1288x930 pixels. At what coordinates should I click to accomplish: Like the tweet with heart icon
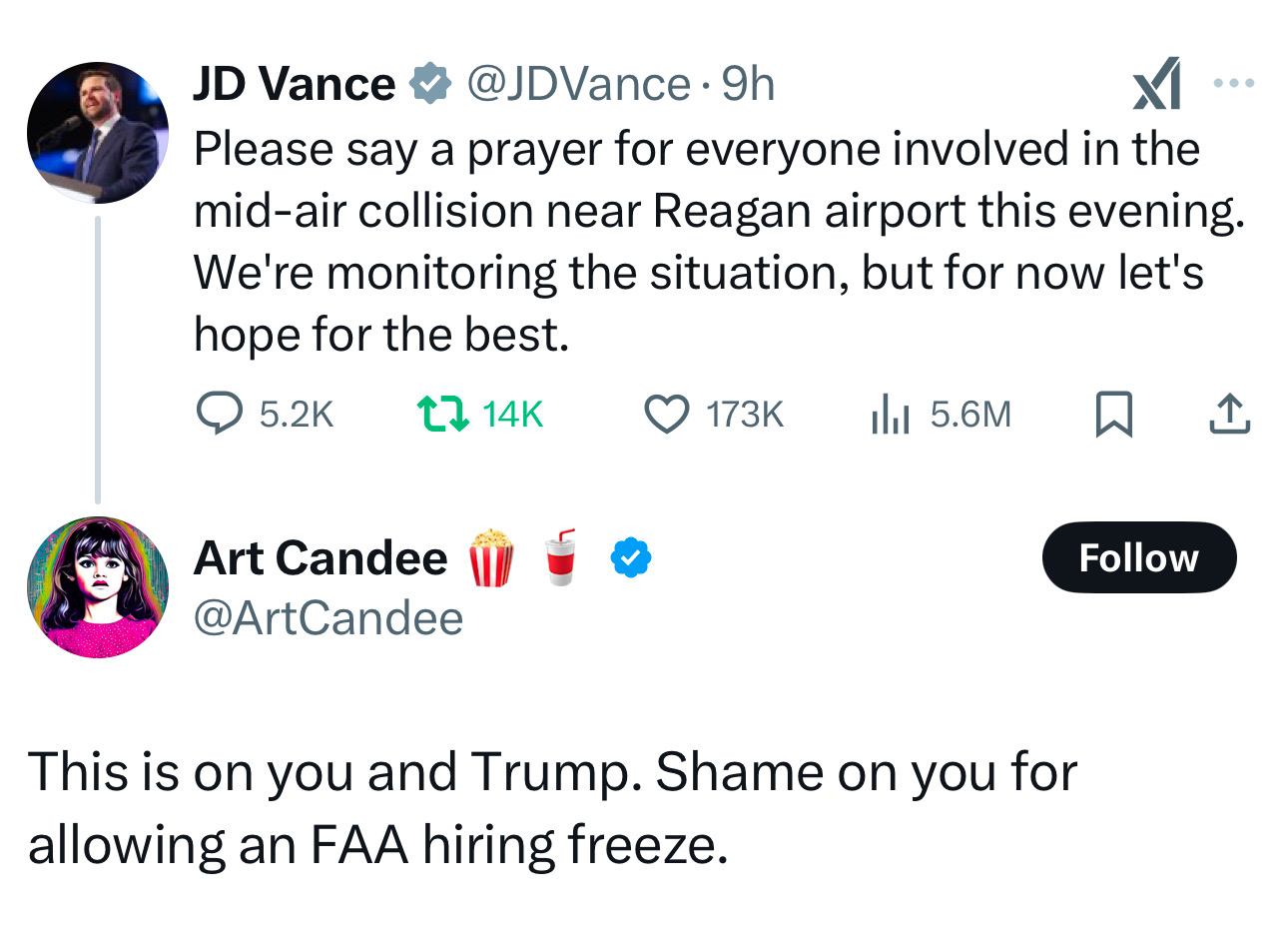(666, 414)
